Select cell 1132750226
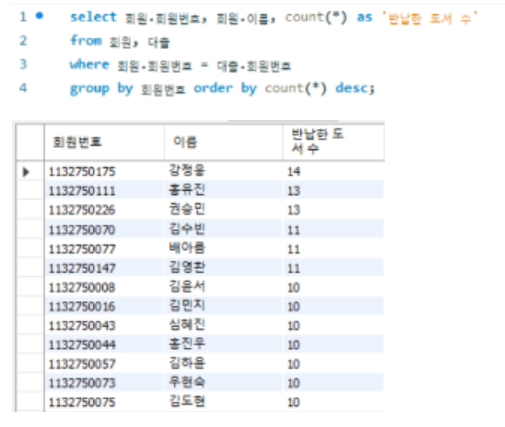The image size is (505, 427). coord(104,210)
